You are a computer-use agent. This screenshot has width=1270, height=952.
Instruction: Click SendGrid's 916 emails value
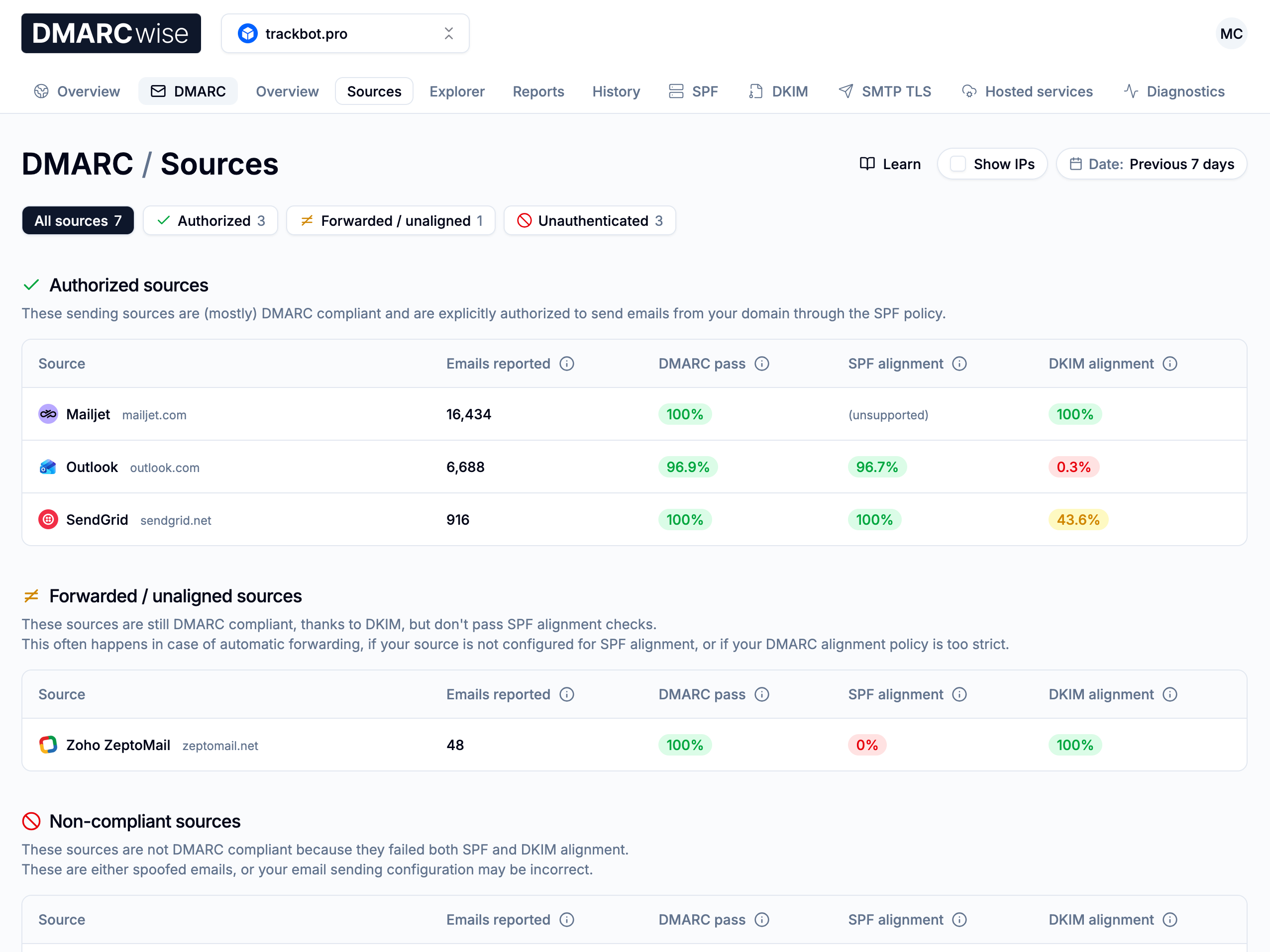coord(458,520)
